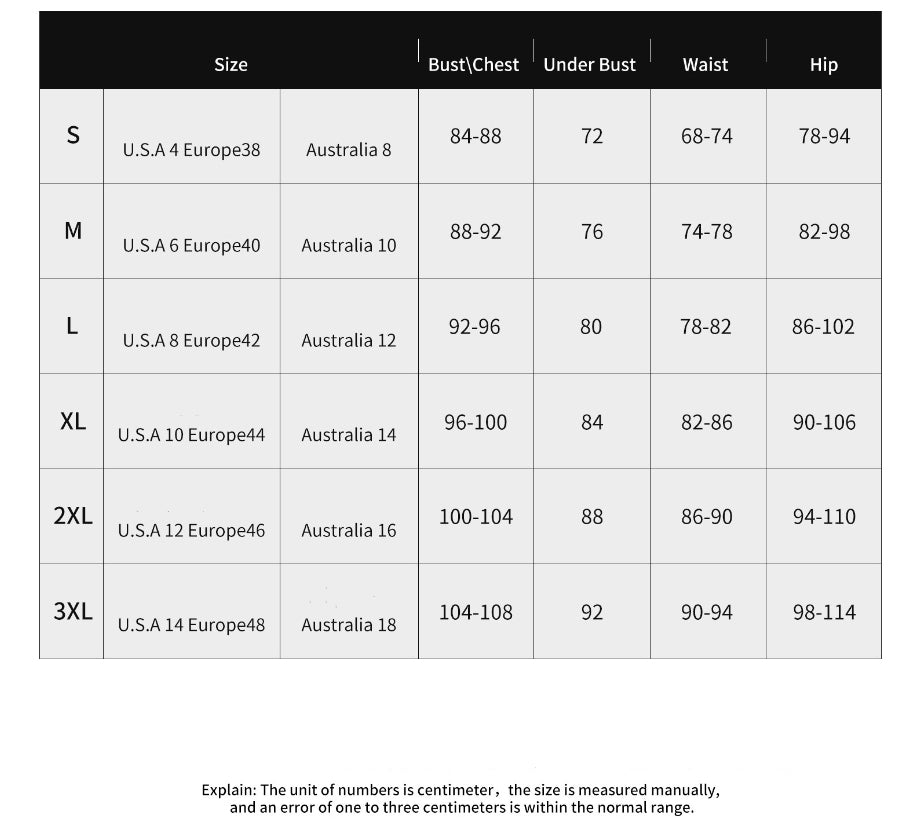This screenshot has height=829, width=922.
Task: Click the U.S.A 4 Europe38 cell
Action: 191,150
